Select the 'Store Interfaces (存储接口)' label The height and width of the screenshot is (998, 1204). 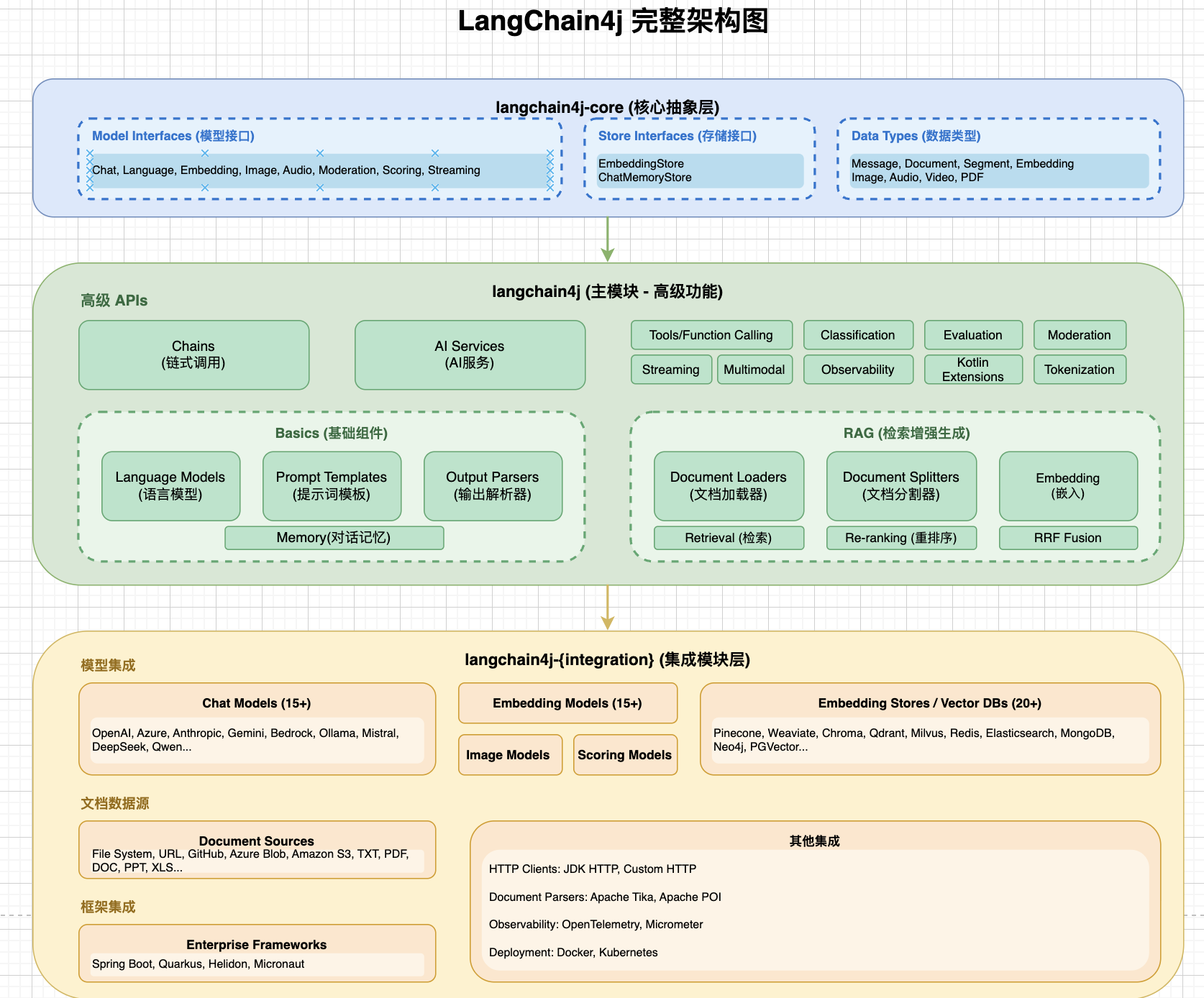(678, 136)
